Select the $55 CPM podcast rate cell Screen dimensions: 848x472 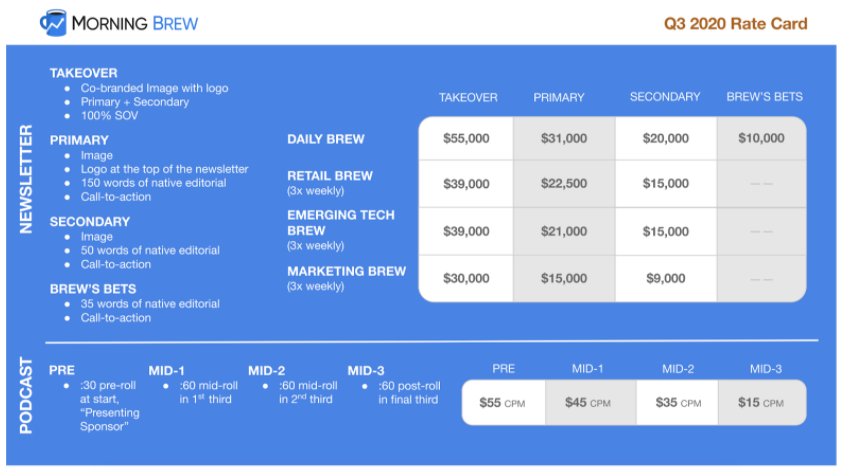(x=503, y=403)
